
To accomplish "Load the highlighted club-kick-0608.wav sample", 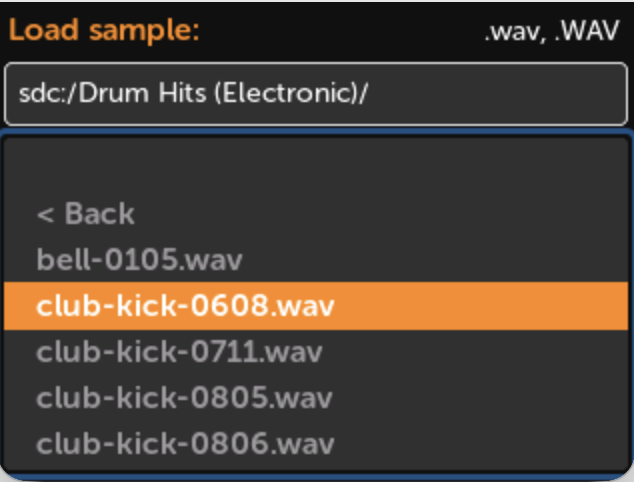I will click(x=185, y=306).
